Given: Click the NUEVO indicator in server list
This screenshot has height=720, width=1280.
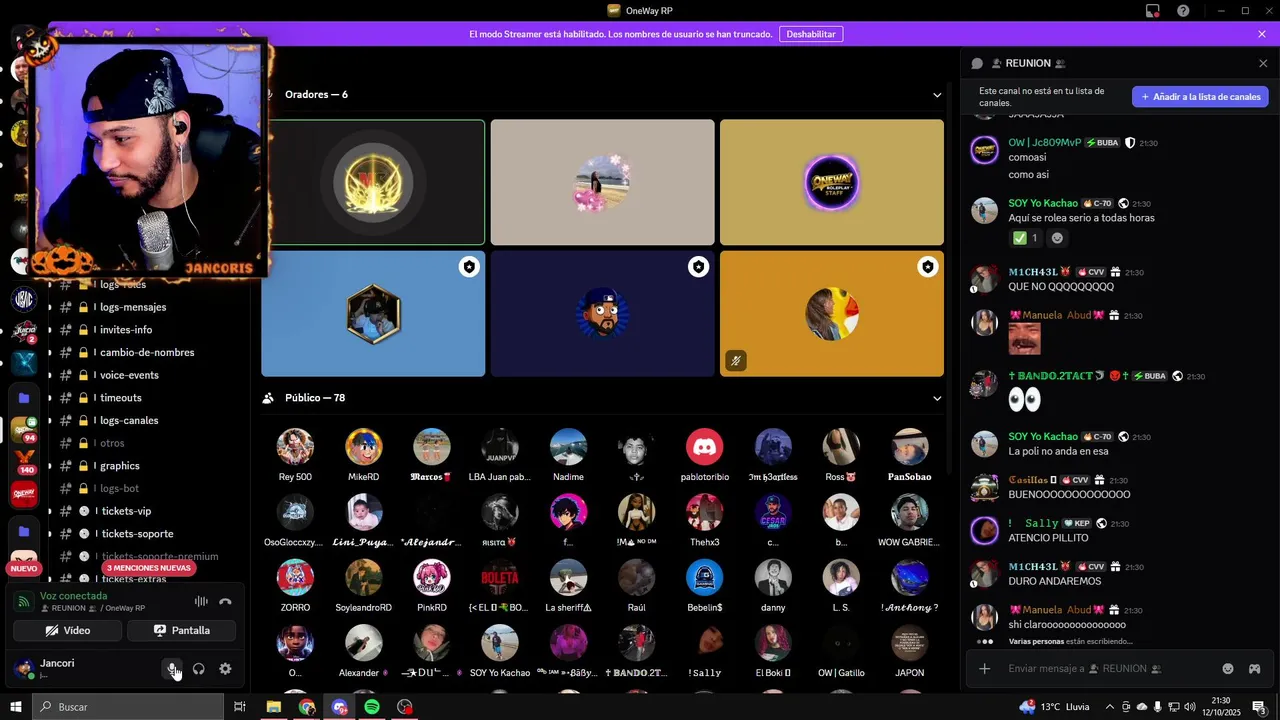Looking at the screenshot, I should pyautogui.click(x=23, y=568).
